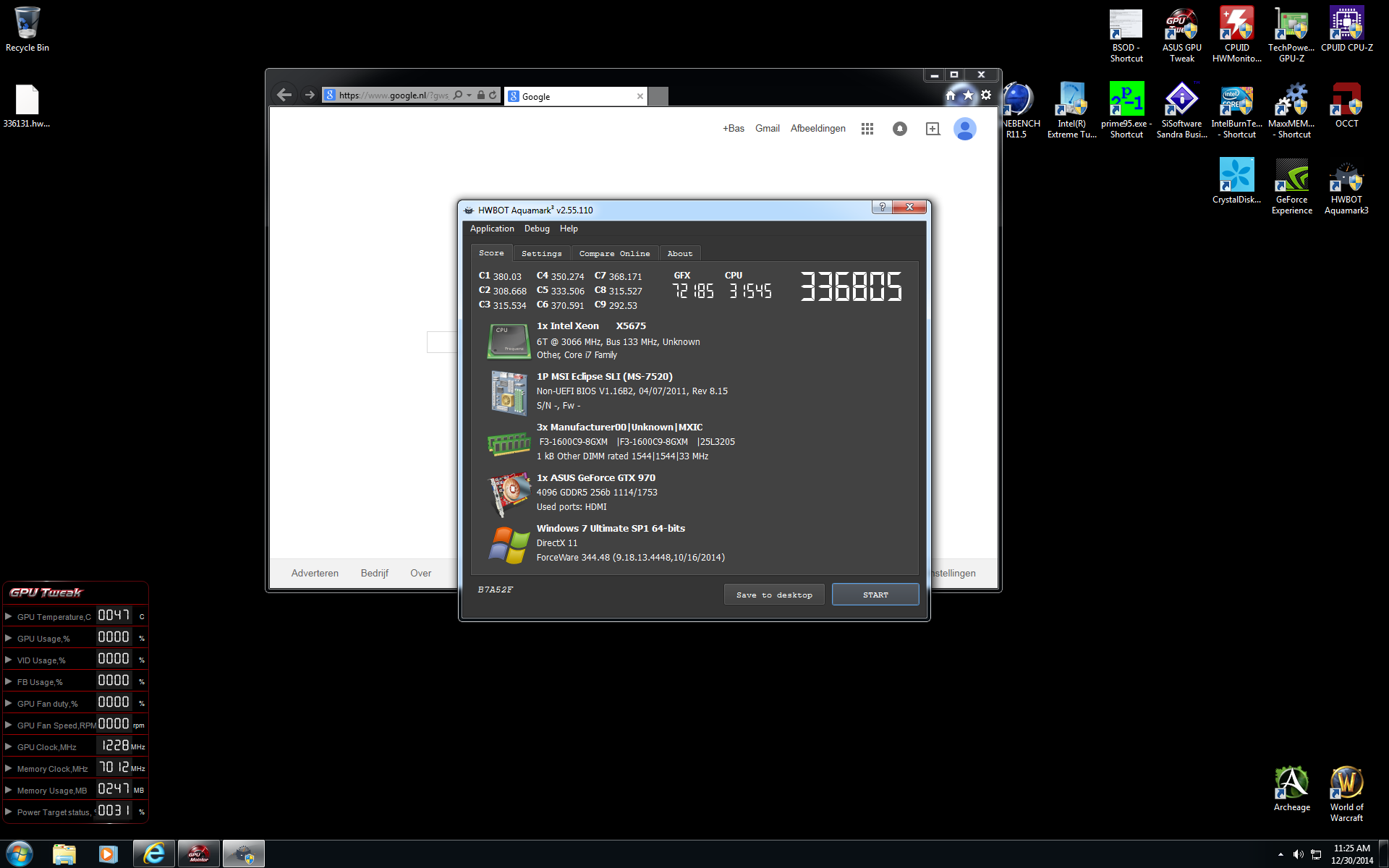Launch BSOD Shortcut desktop icon
Viewport: 1389px width, 868px height.
1126,35
